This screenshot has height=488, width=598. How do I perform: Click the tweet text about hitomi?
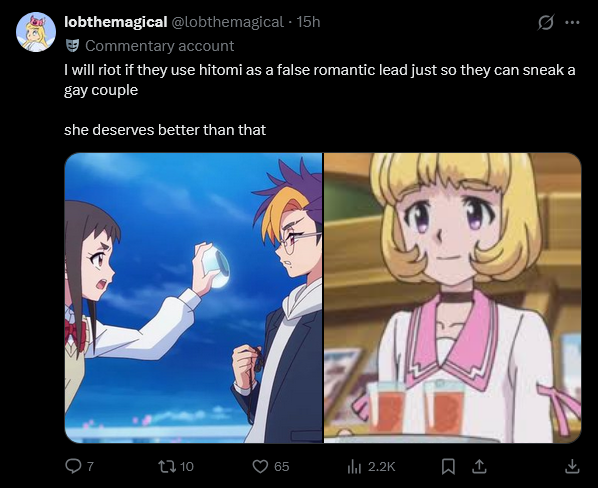pyautogui.click(x=320, y=100)
